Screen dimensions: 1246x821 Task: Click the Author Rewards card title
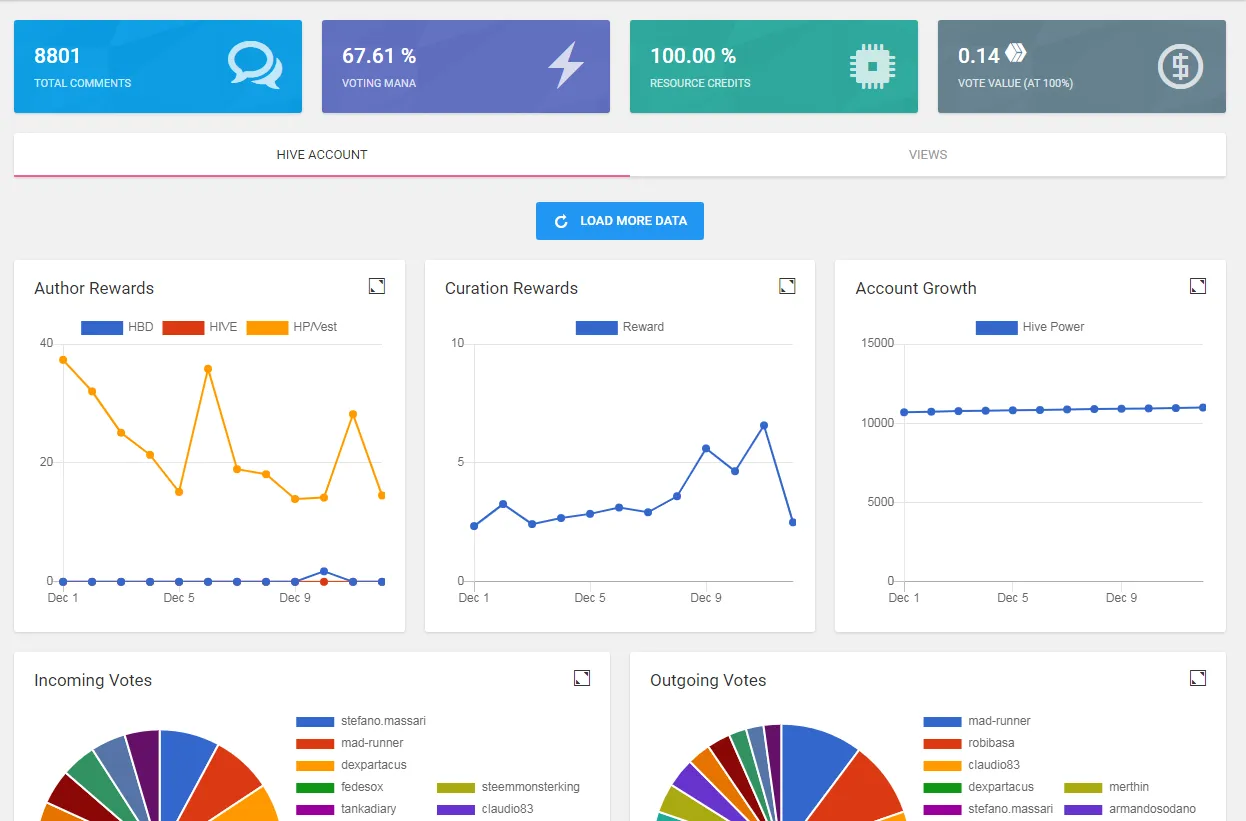pyautogui.click(x=94, y=288)
